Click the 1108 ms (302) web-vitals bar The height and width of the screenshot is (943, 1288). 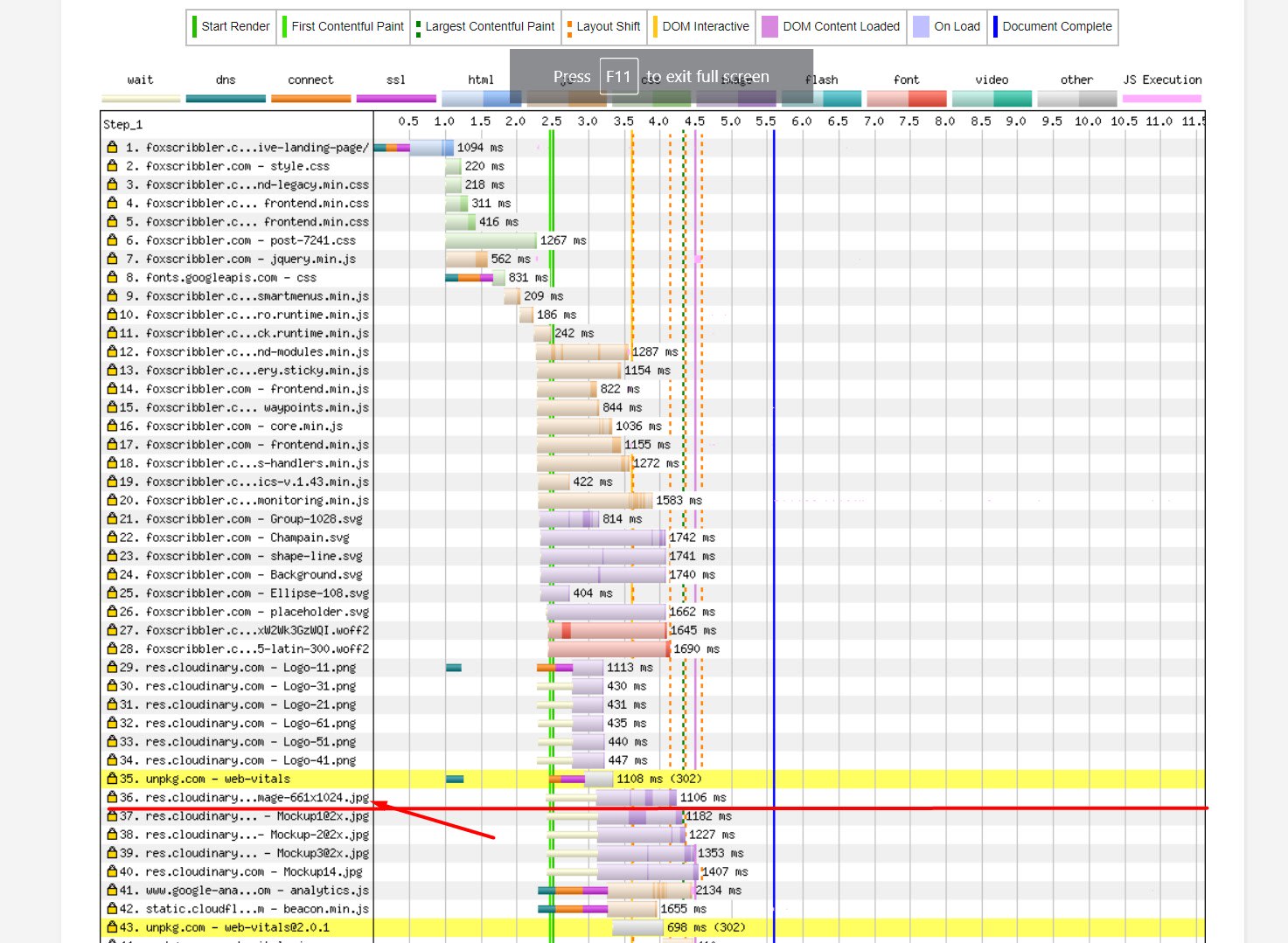coord(581,779)
